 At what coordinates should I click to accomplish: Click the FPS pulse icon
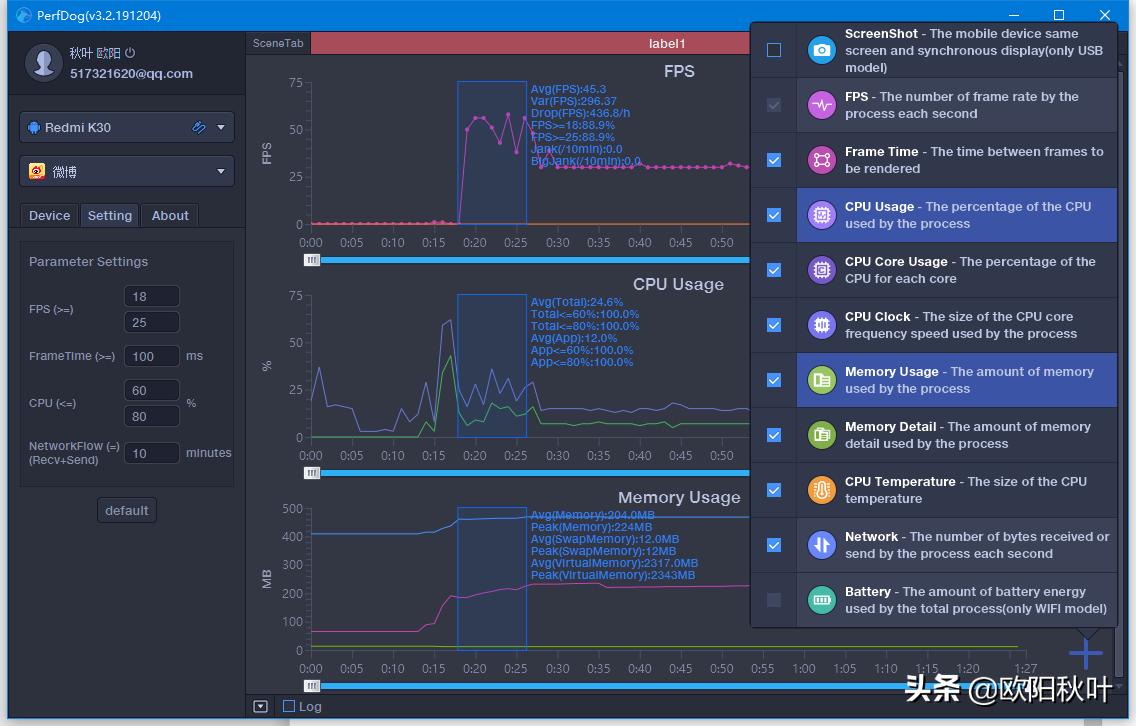pyautogui.click(x=822, y=105)
